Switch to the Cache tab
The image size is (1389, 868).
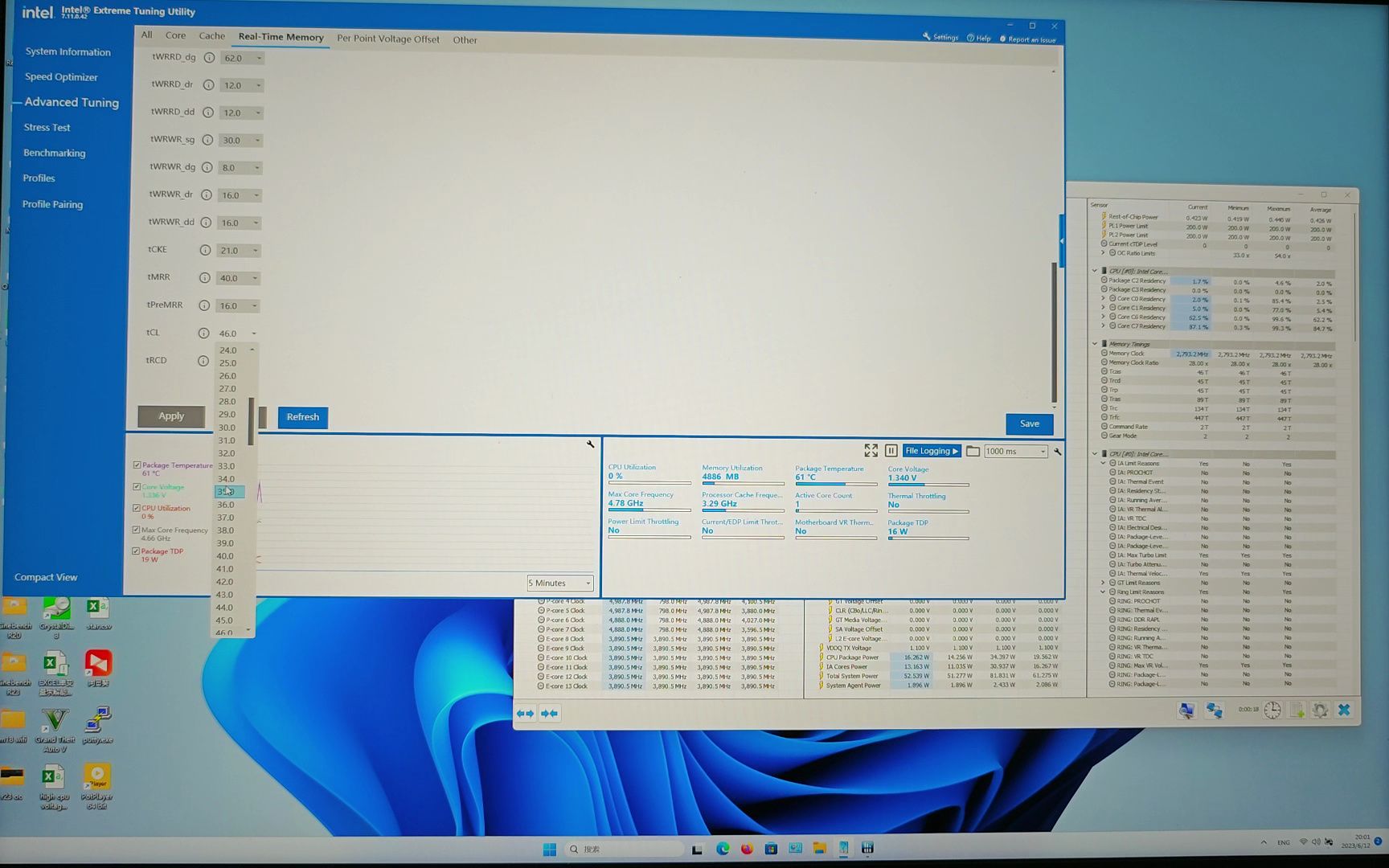pos(212,36)
